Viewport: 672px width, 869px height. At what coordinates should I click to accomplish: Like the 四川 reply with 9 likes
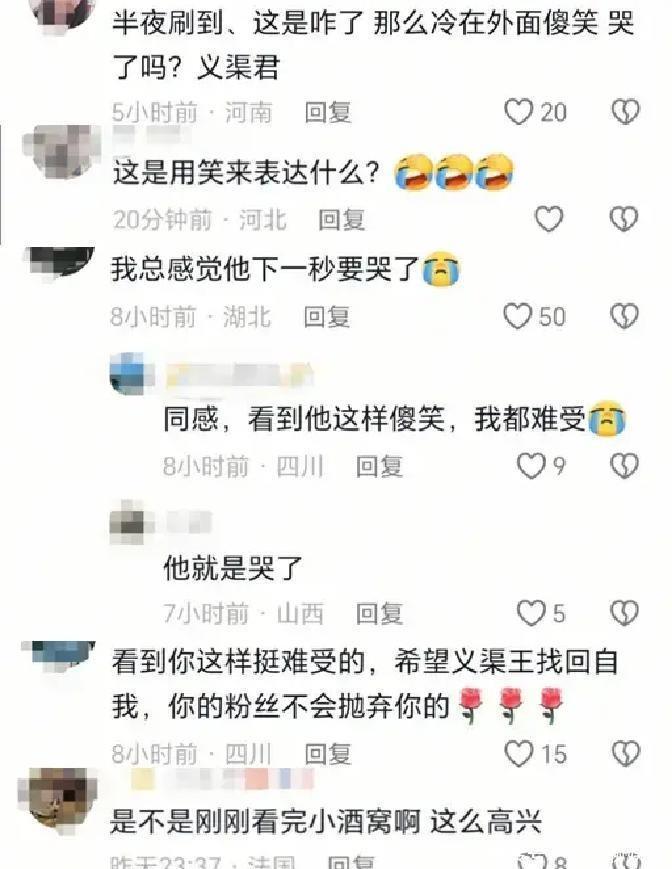pyautogui.click(x=531, y=466)
